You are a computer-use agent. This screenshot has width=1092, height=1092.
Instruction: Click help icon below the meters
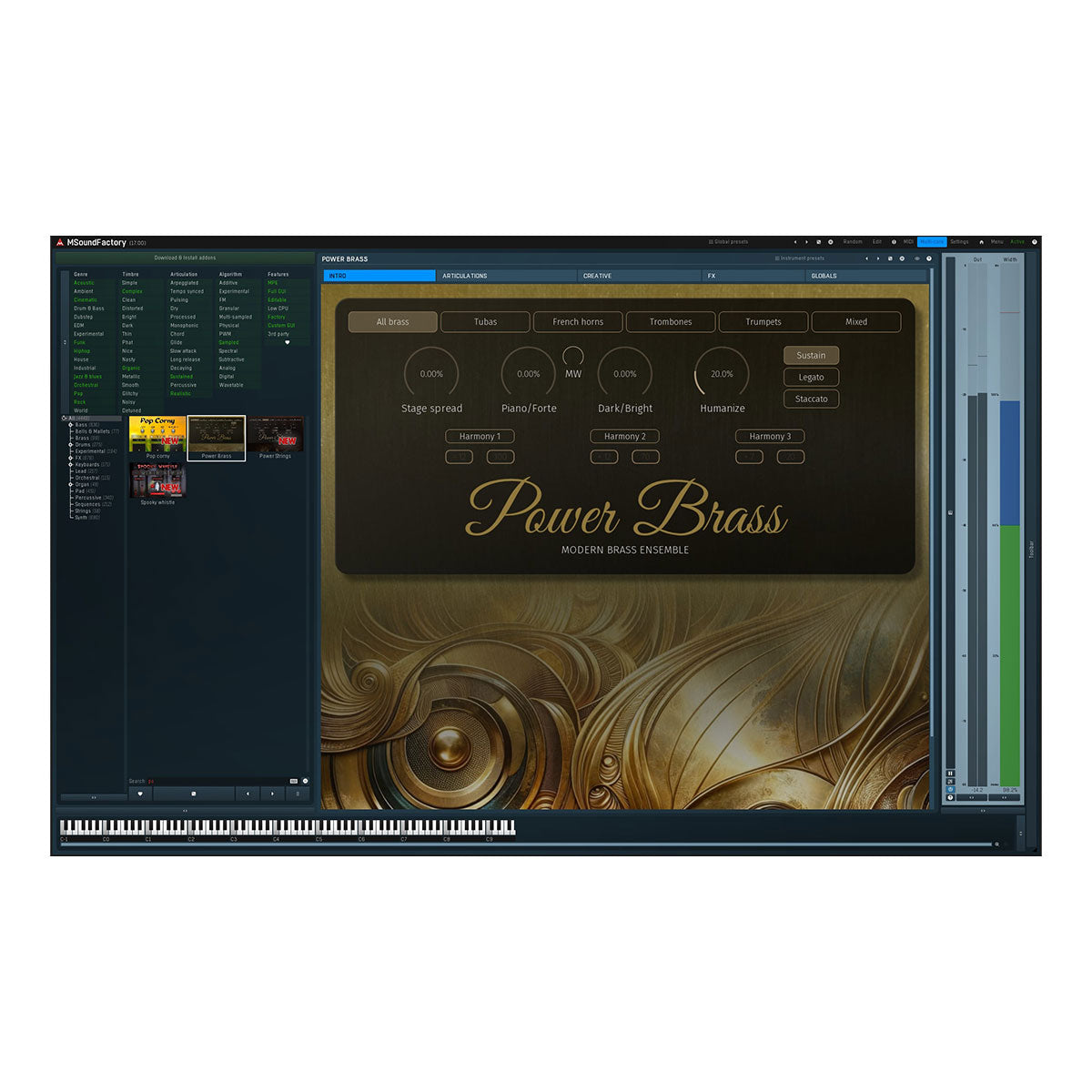(950, 797)
